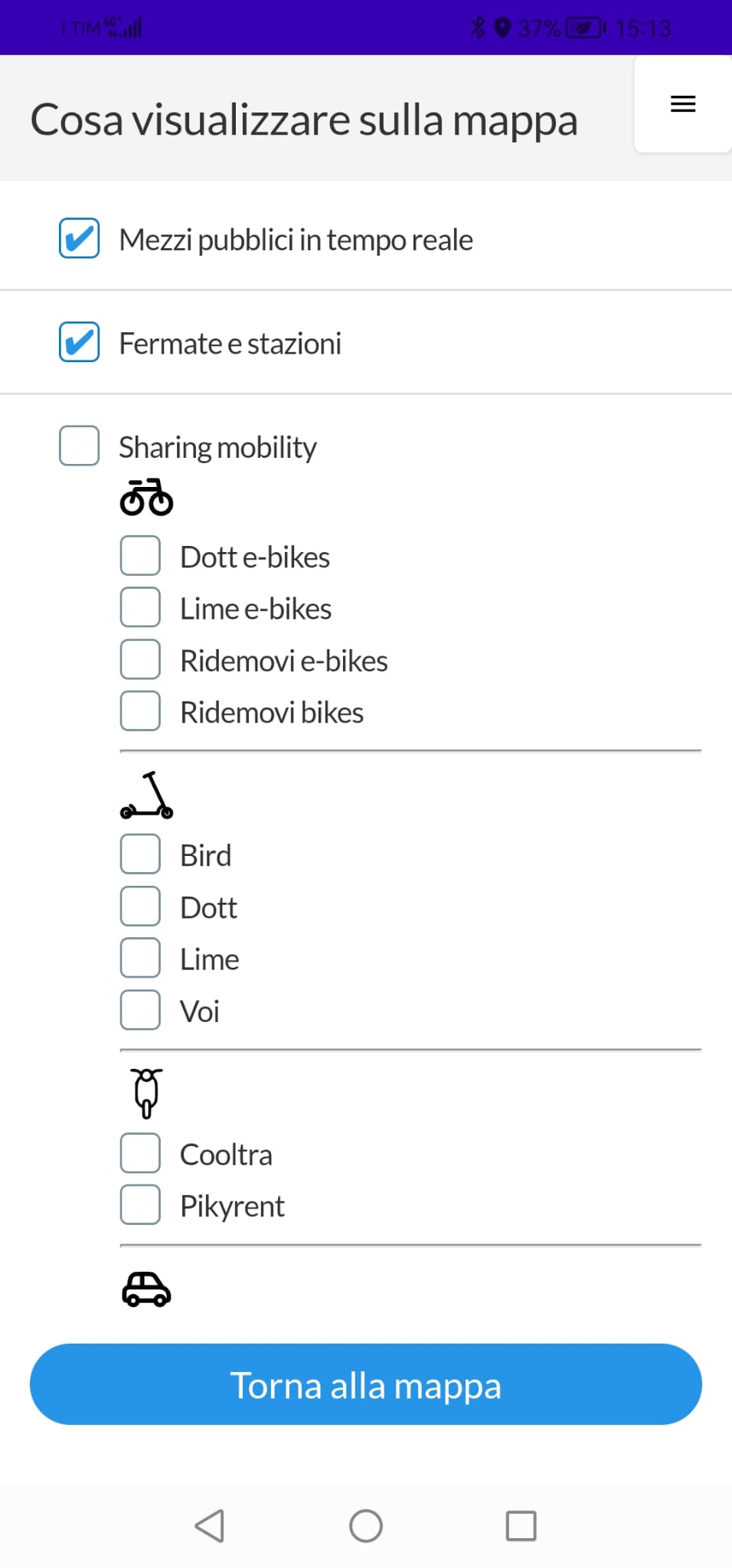This screenshot has width=732, height=1568.
Task: Show Bird scooters on map
Action: (140, 854)
